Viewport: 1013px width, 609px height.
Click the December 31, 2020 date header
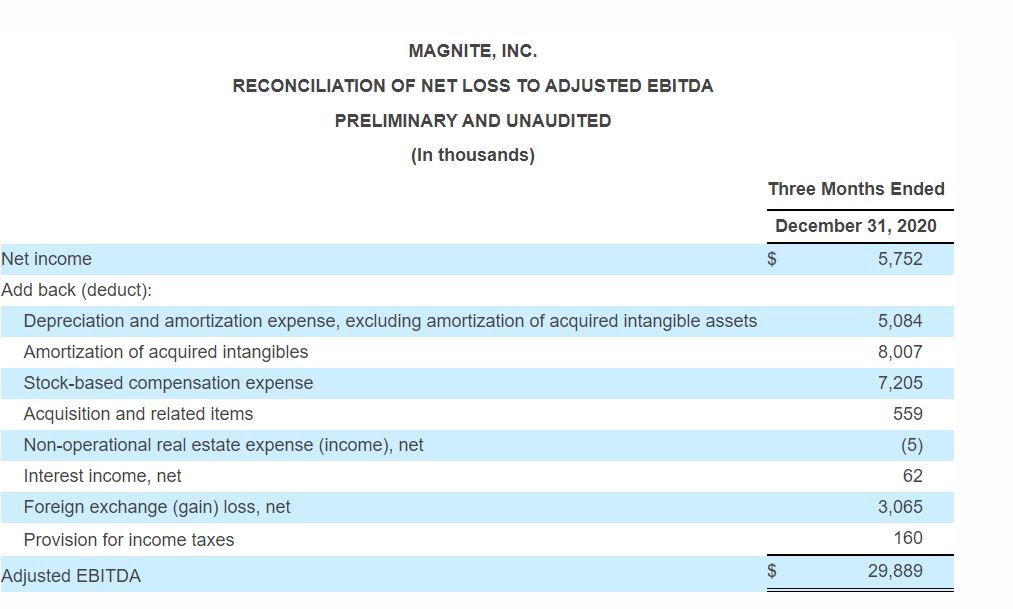tap(856, 226)
